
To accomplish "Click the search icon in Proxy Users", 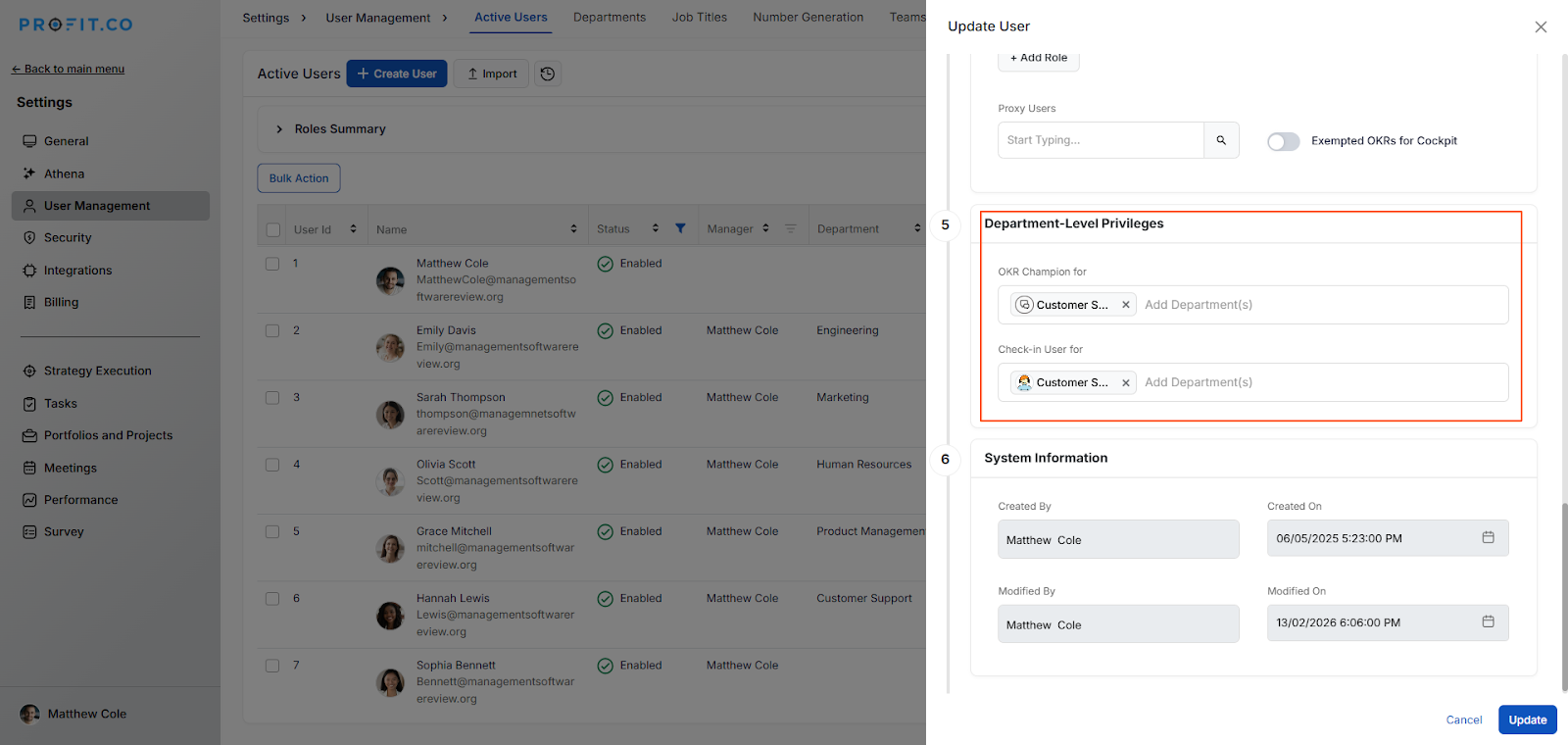I will click(1221, 140).
